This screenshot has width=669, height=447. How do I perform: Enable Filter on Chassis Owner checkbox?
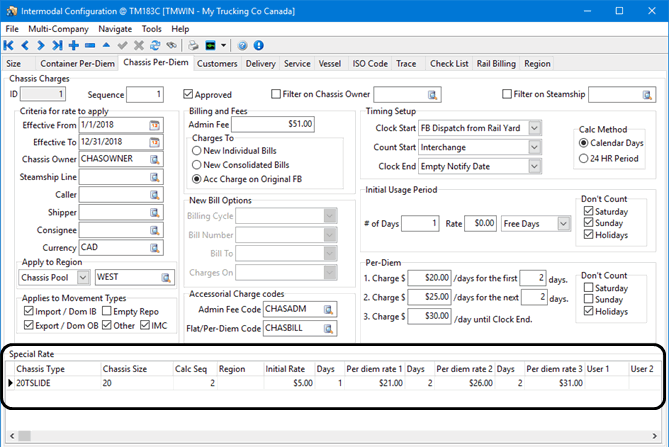[277, 95]
